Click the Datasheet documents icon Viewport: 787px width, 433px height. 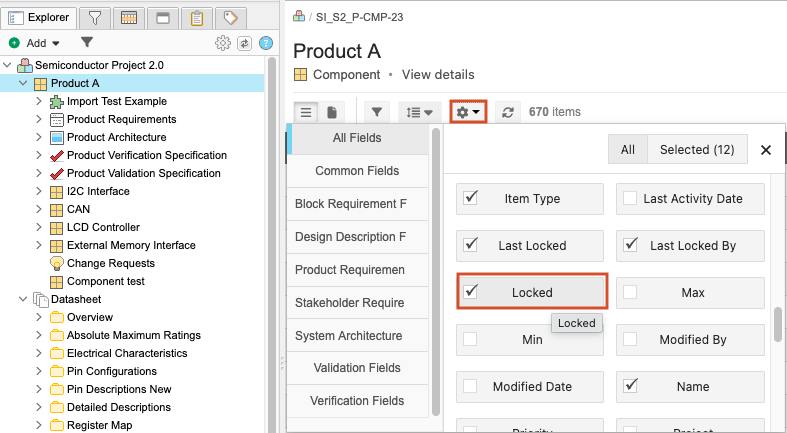point(41,300)
